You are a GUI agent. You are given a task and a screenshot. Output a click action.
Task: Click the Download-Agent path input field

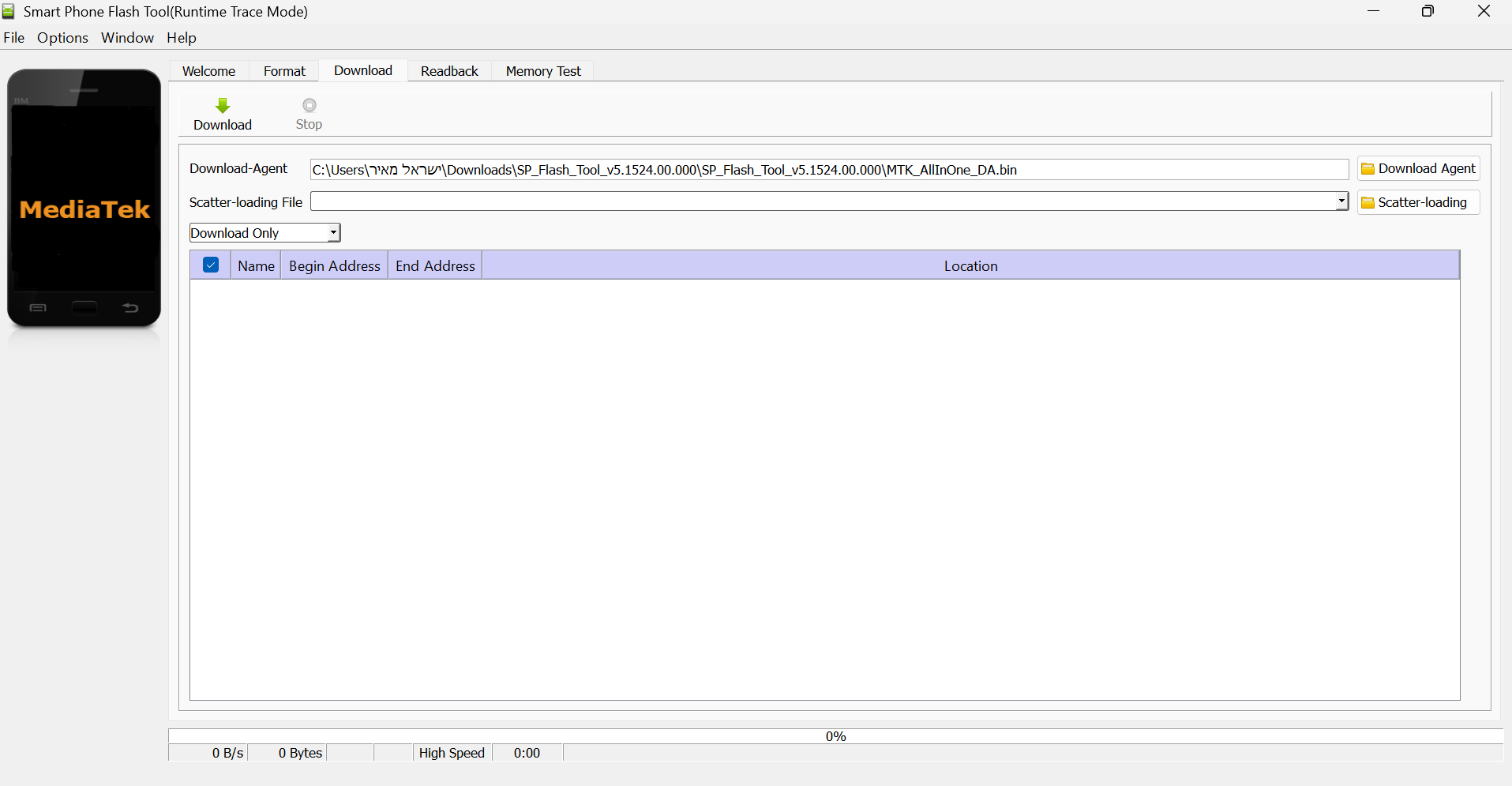pyautogui.click(x=829, y=170)
